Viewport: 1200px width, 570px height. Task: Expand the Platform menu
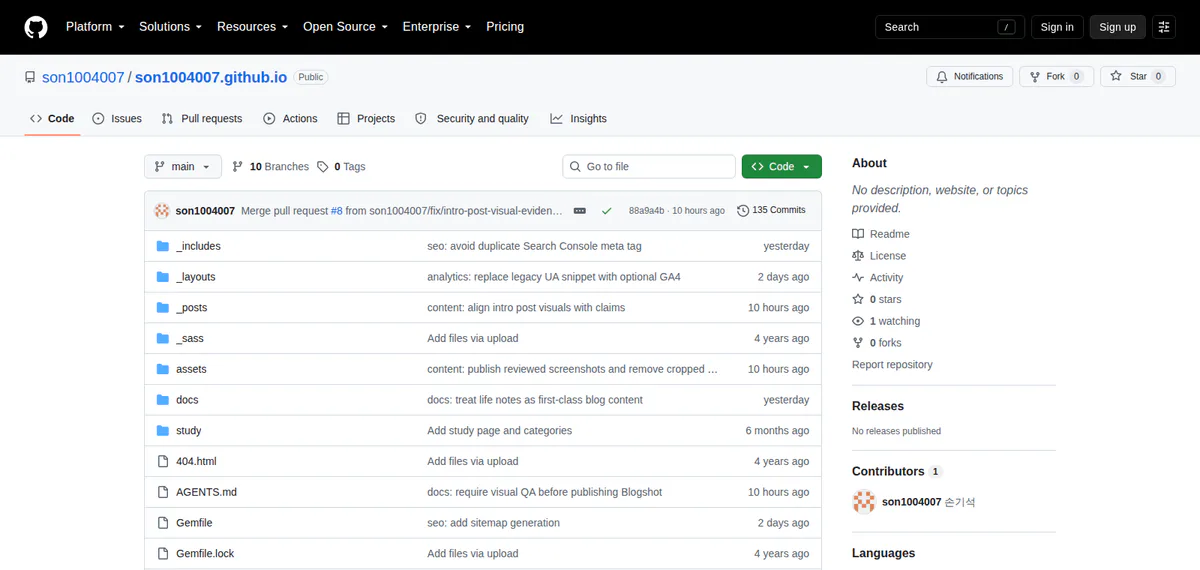pos(95,27)
